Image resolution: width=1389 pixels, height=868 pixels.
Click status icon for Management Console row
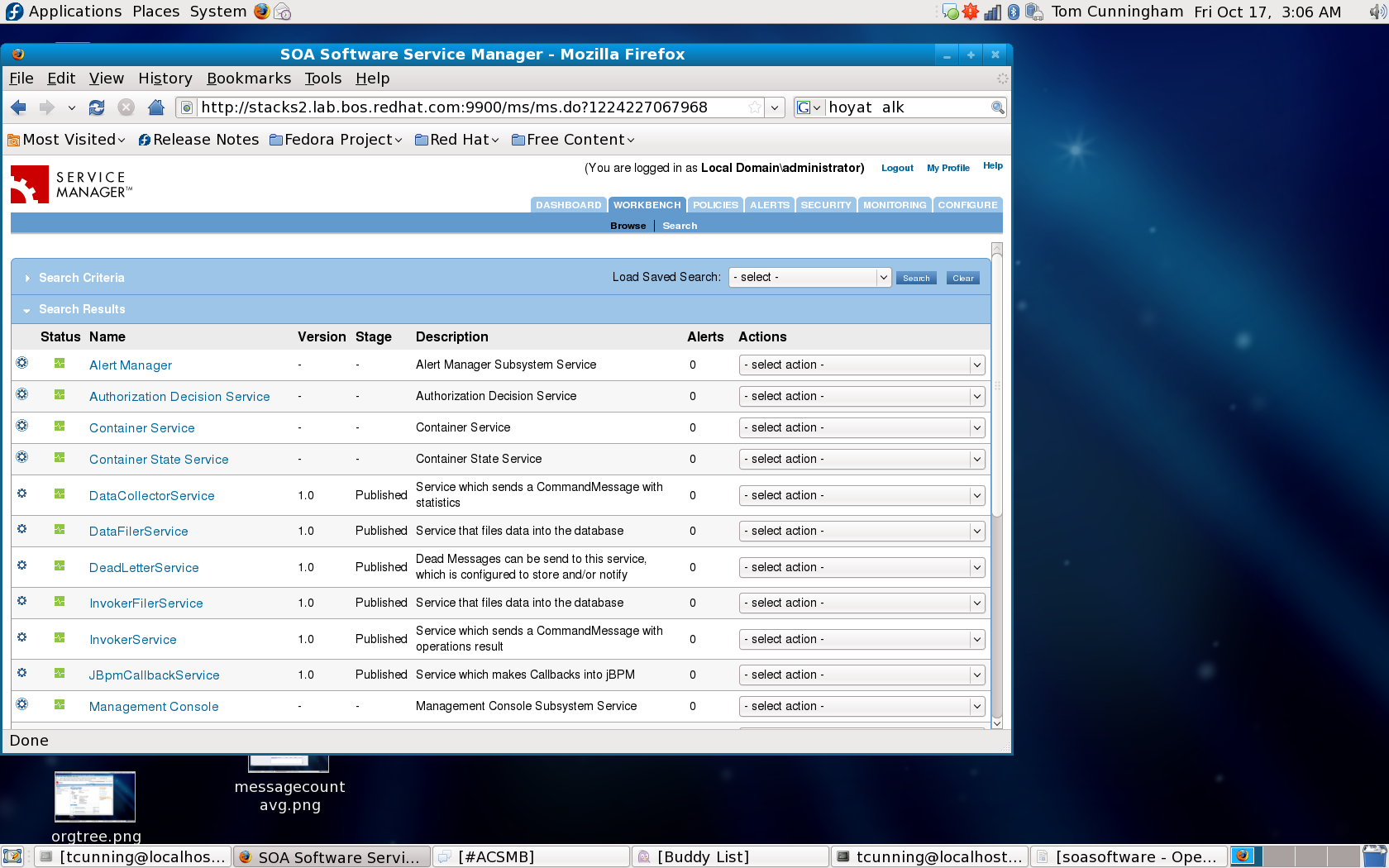[60, 704]
